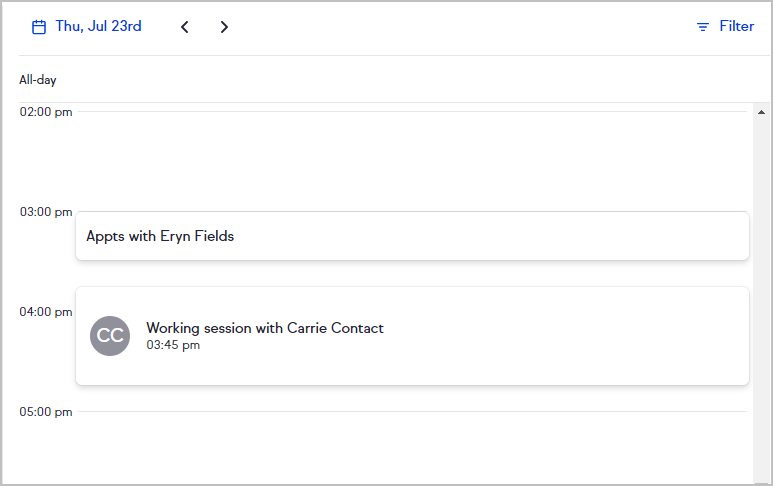This screenshot has height=486, width=773.
Task: Select the empty 05:00 pm time slot
Action: (x=411, y=445)
